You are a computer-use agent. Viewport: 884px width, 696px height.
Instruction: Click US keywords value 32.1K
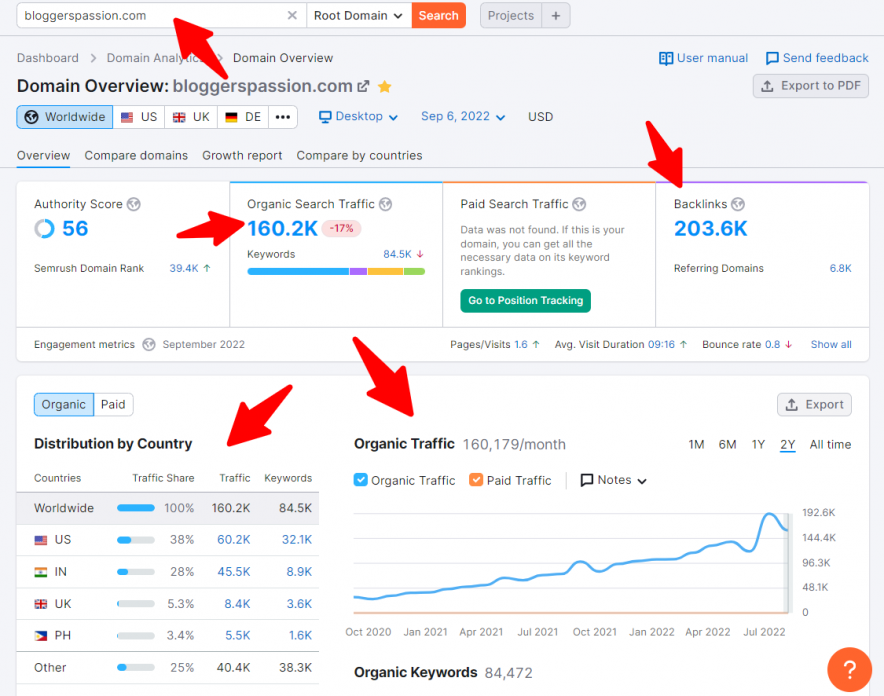coord(297,540)
